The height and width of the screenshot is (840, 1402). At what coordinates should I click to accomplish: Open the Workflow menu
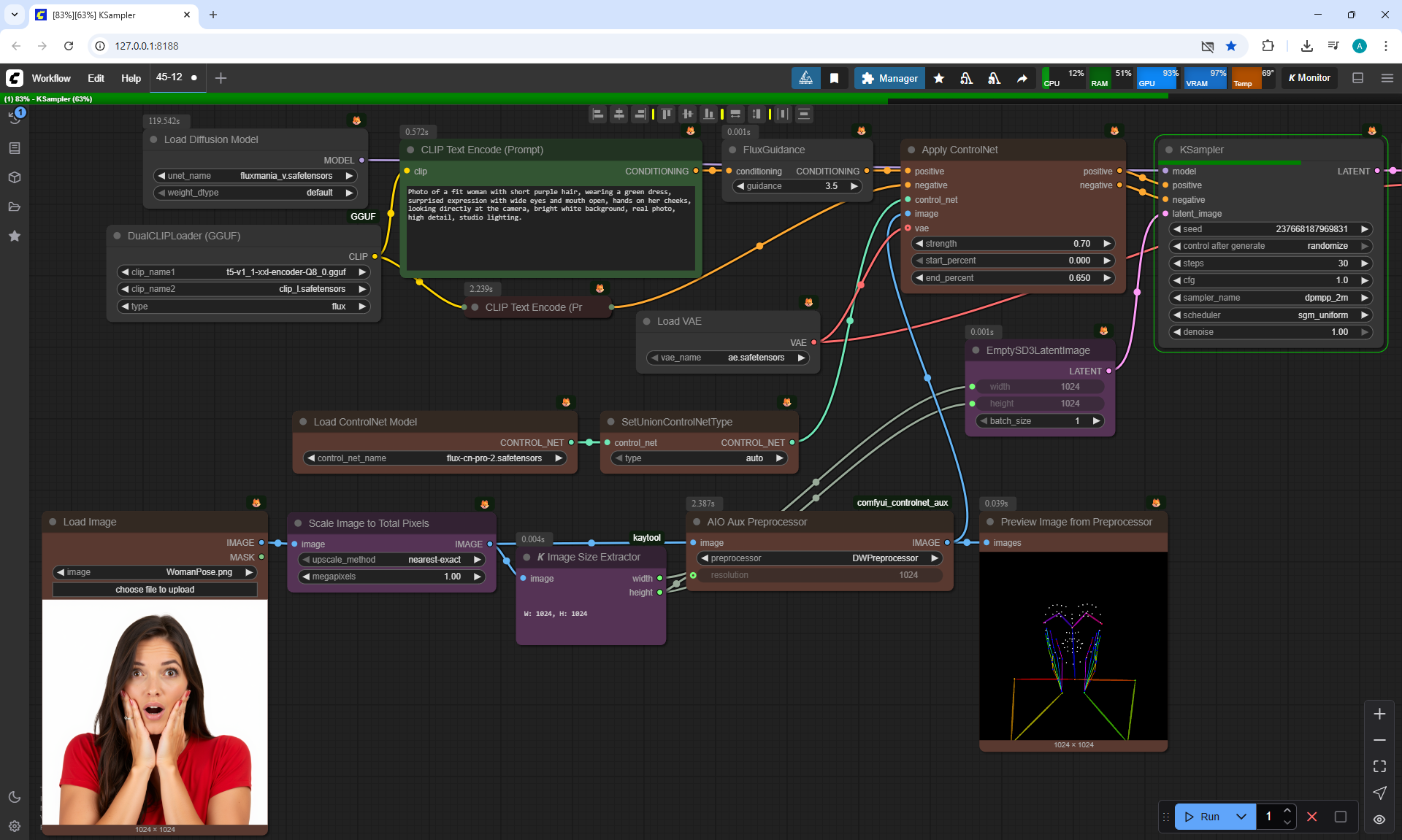pos(51,78)
